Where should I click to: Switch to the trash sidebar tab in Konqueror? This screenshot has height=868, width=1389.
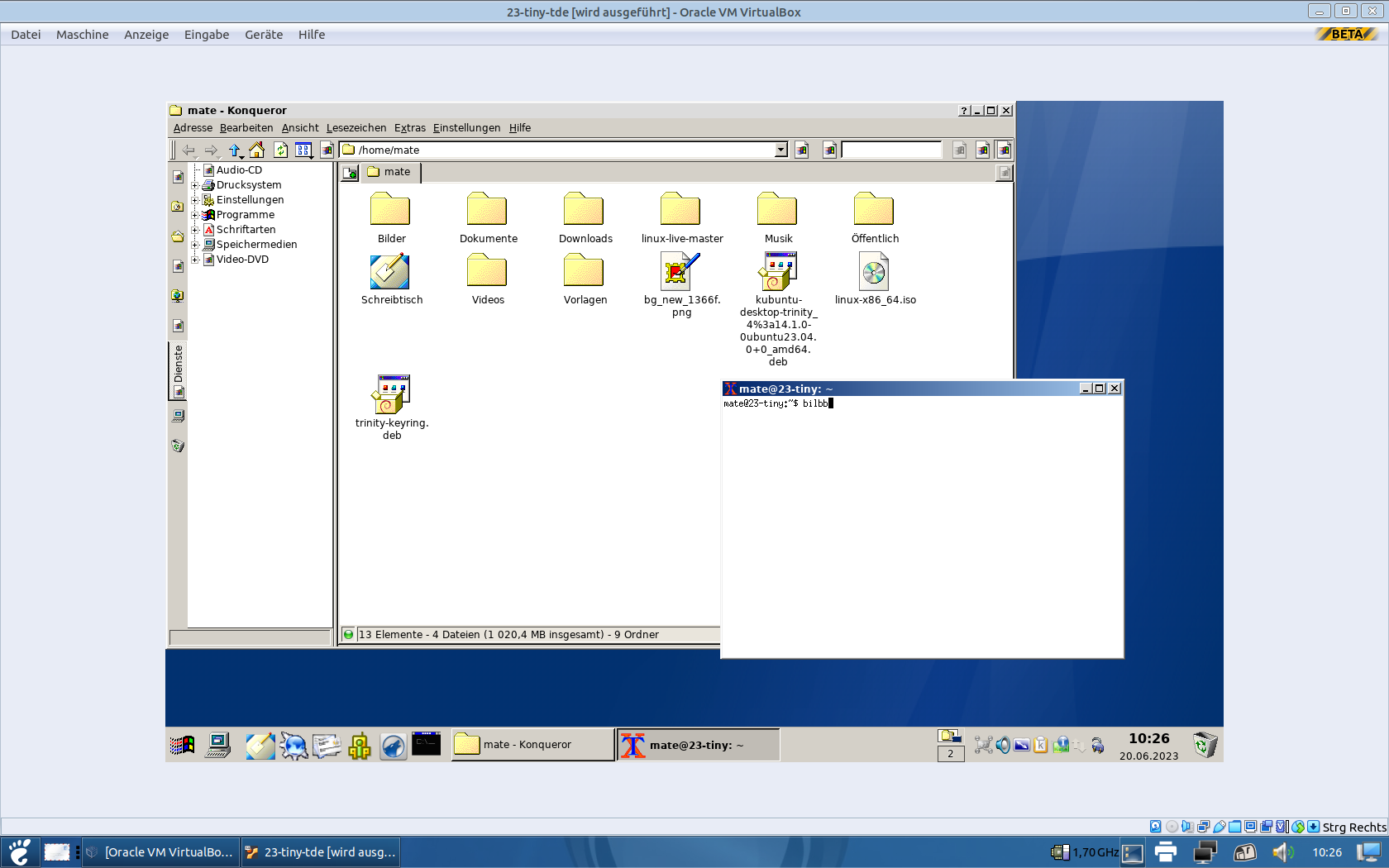(x=178, y=446)
